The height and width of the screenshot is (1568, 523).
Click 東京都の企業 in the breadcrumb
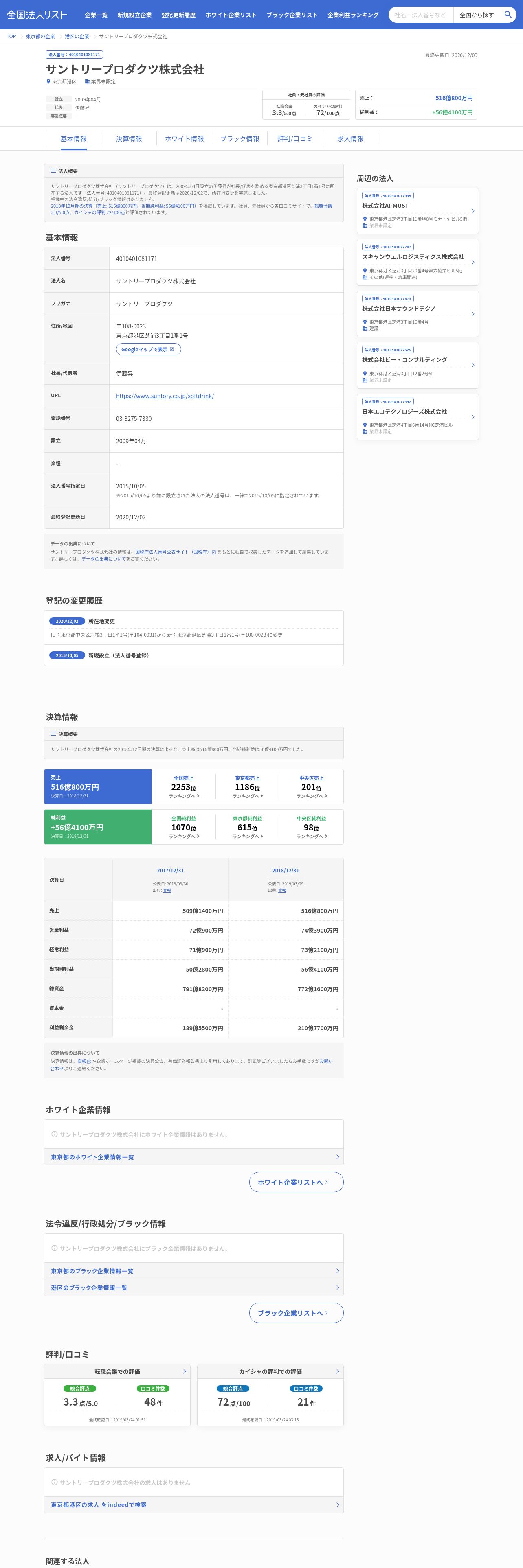[40, 37]
